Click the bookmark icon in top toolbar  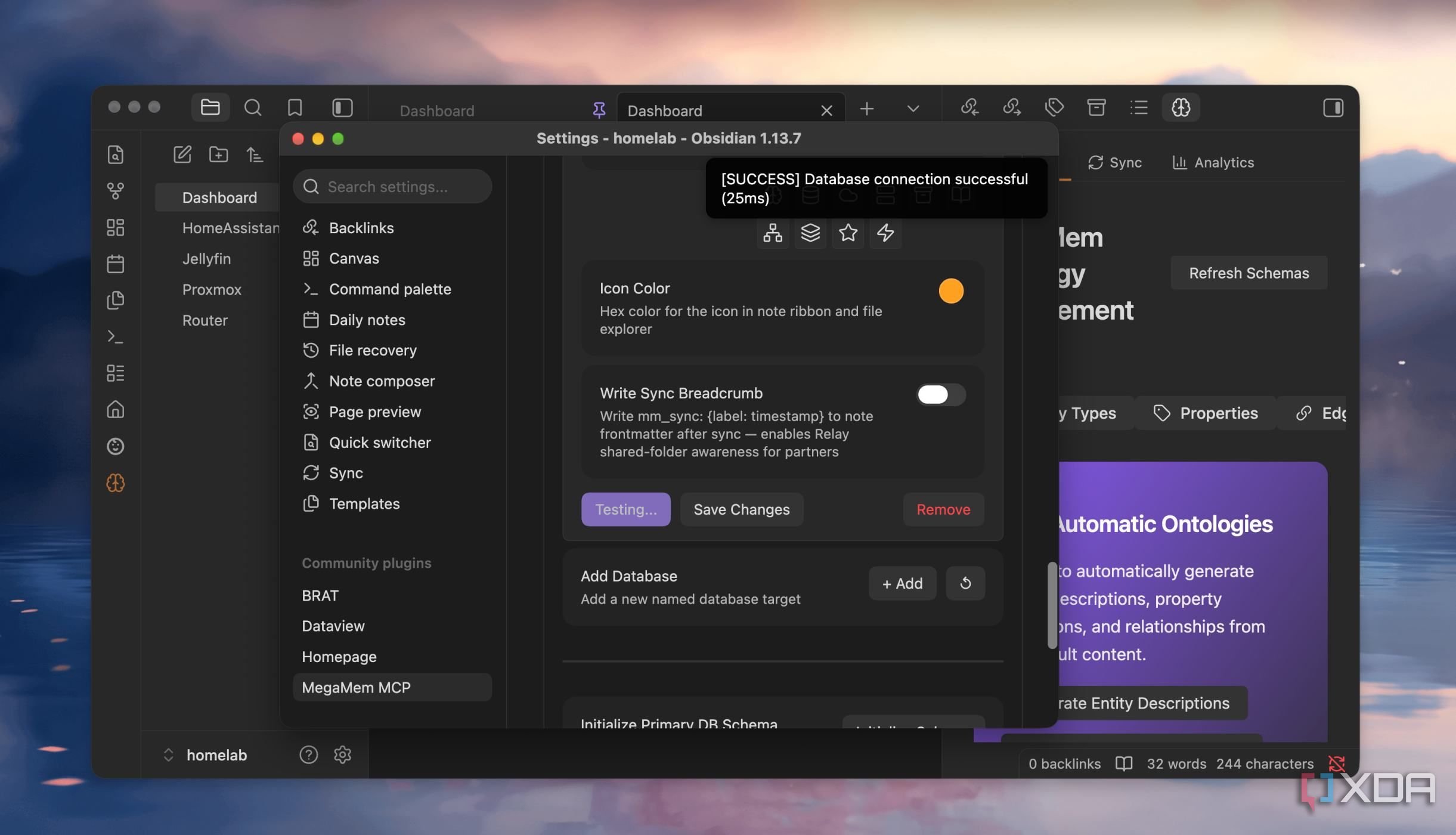pyautogui.click(x=295, y=107)
